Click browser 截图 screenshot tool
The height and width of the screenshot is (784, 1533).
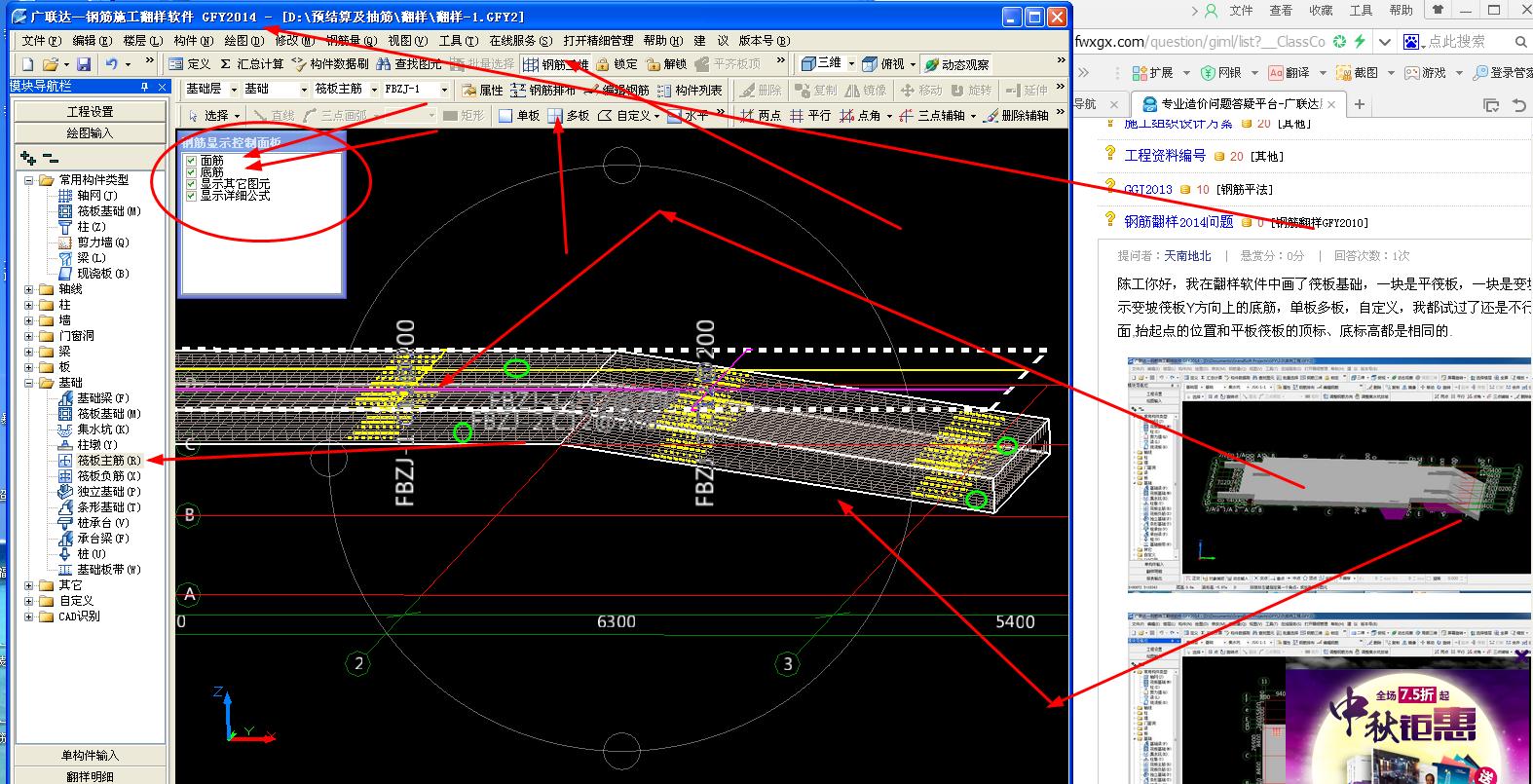(x=1356, y=72)
